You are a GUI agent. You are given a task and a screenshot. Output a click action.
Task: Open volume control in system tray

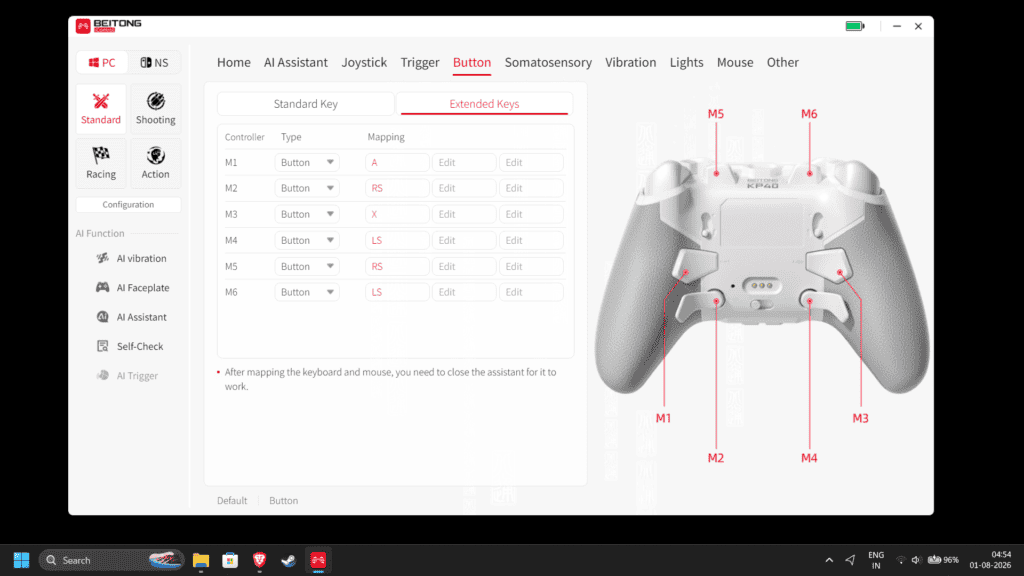pyautogui.click(x=916, y=560)
